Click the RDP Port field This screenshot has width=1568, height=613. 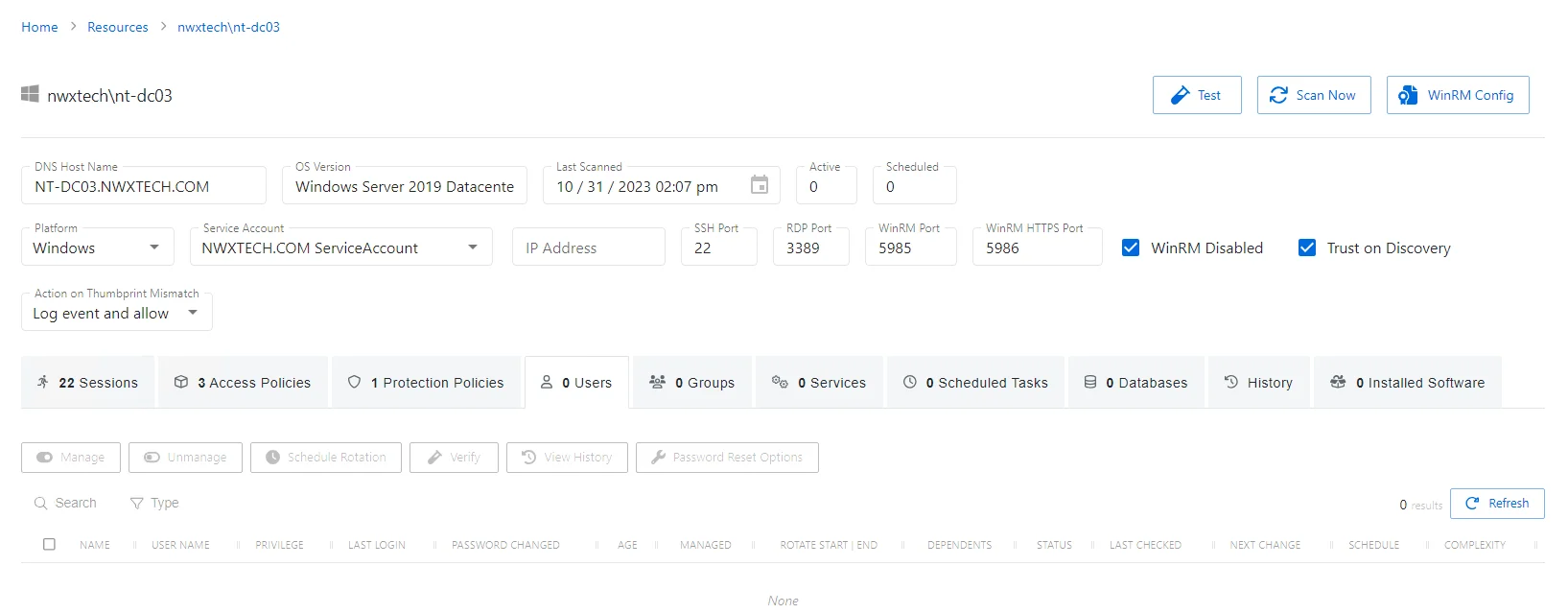coord(811,248)
